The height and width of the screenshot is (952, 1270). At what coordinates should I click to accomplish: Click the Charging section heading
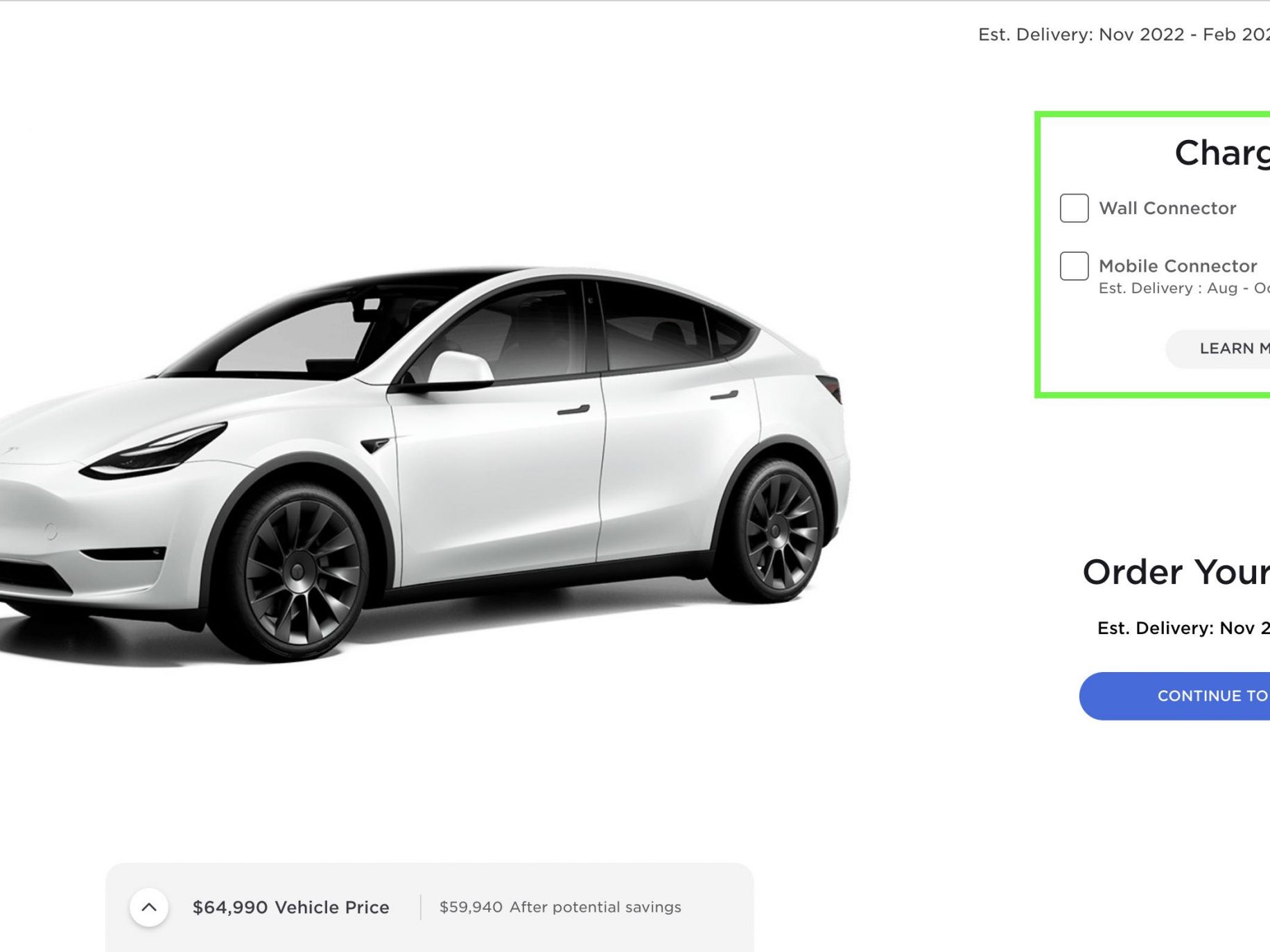(1222, 152)
